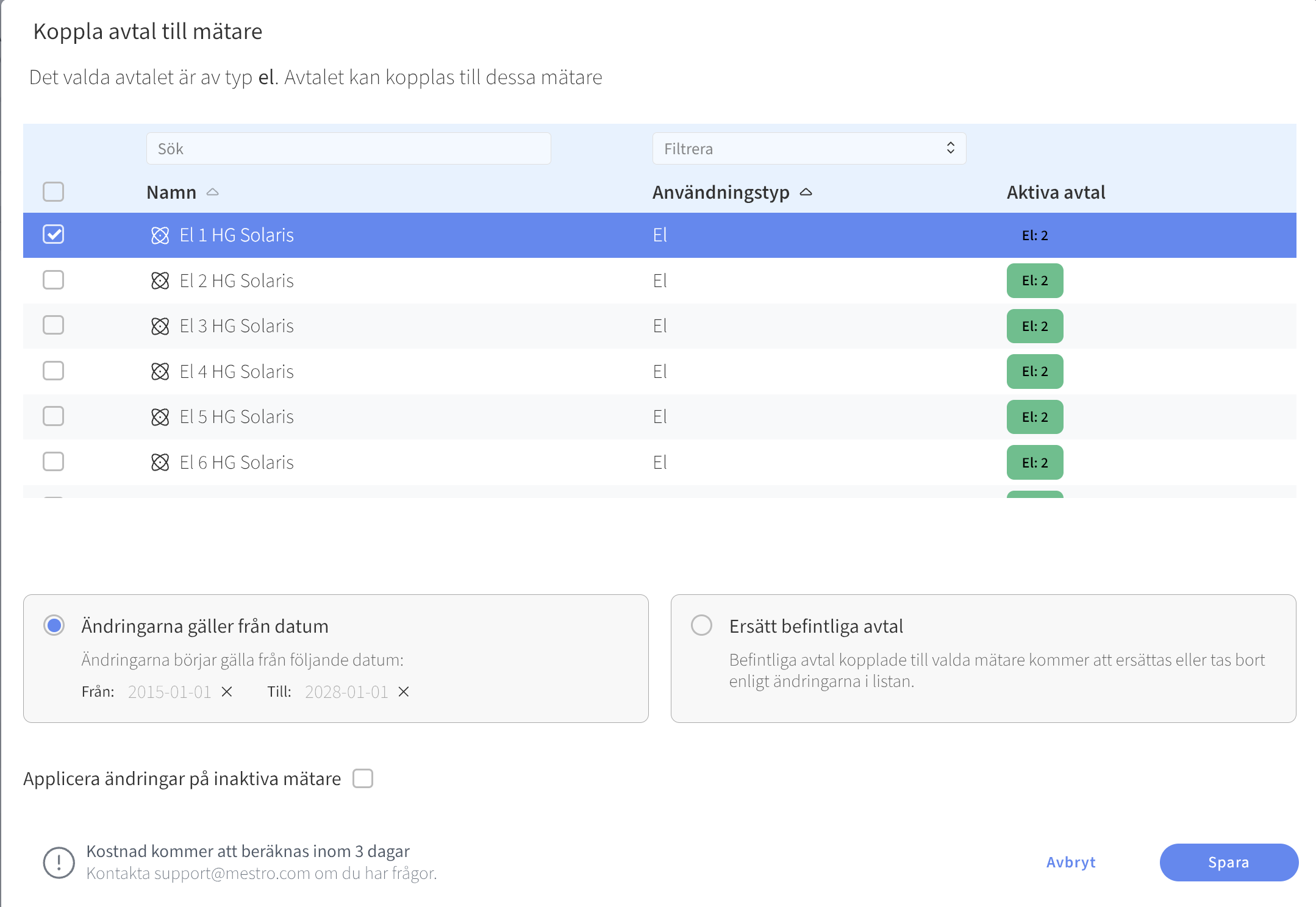The width and height of the screenshot is (1316, 907).
Task: Click the El: 2 badge for El 1 HG Solaris
Action: point(1035,235)
